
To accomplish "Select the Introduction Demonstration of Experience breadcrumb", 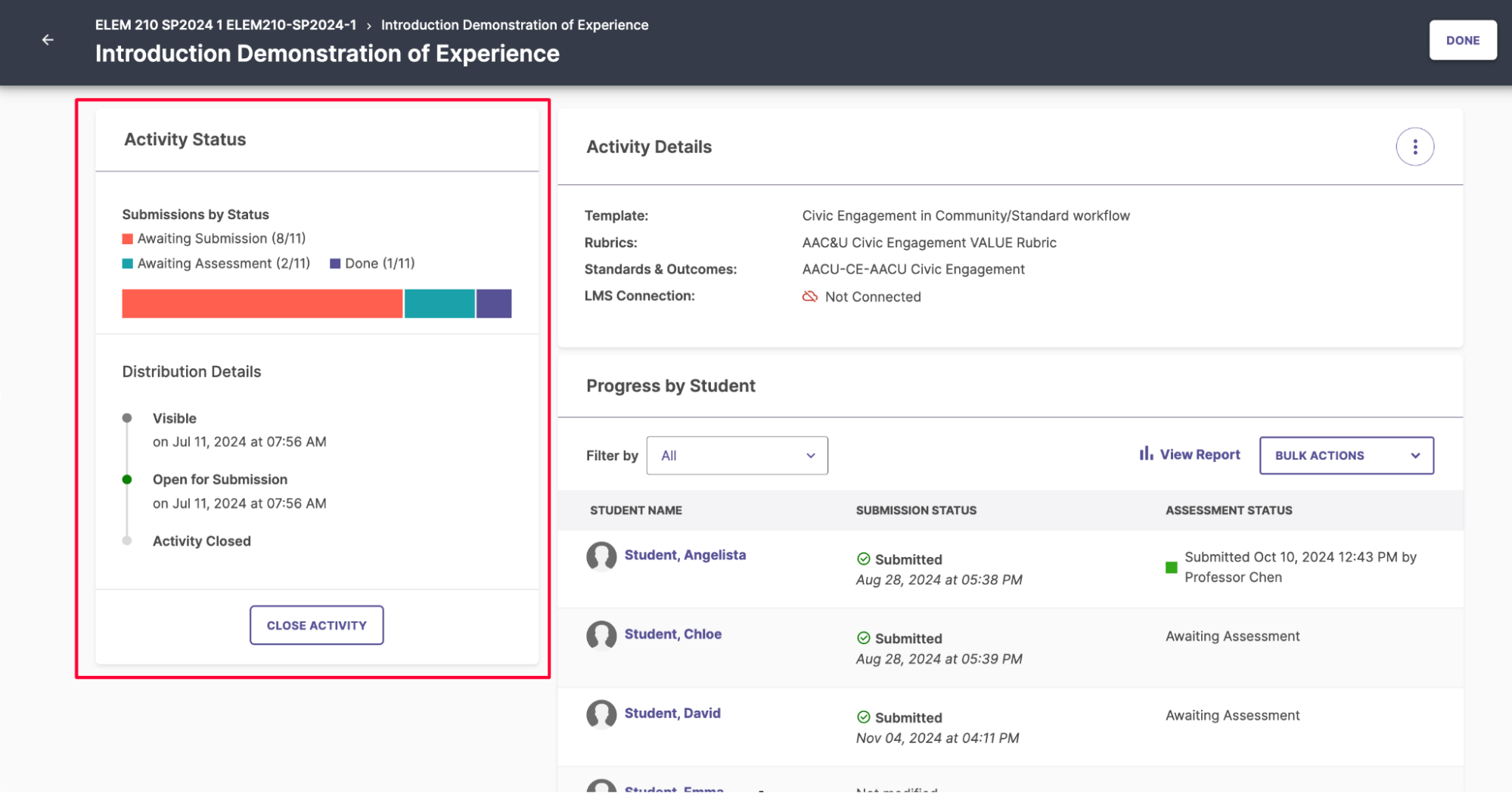I will (x=514, y=24).
